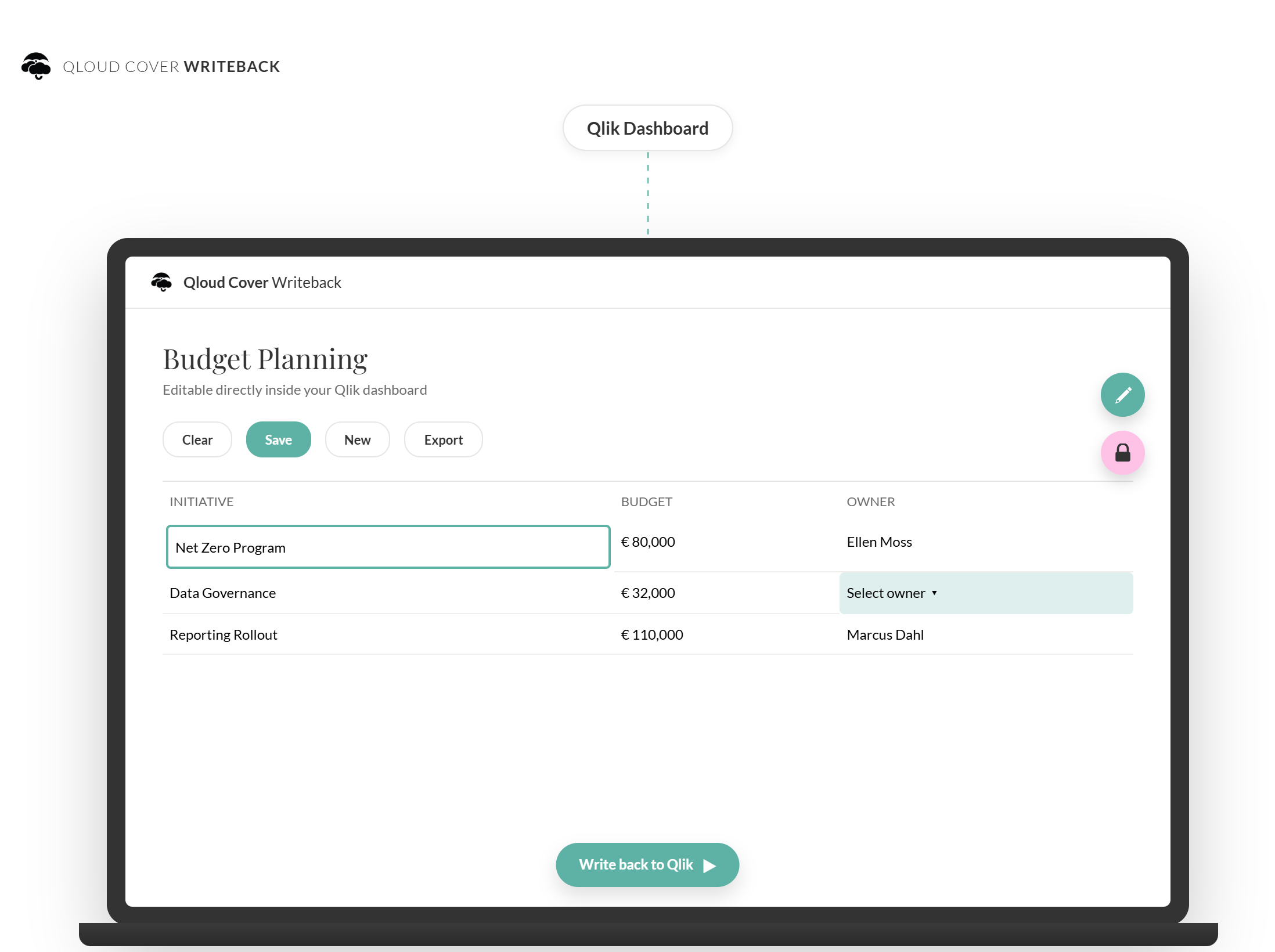This screenshot has width=1275, height=952.
Task: Click the BUDGET column header
Action: pos(646,502)
